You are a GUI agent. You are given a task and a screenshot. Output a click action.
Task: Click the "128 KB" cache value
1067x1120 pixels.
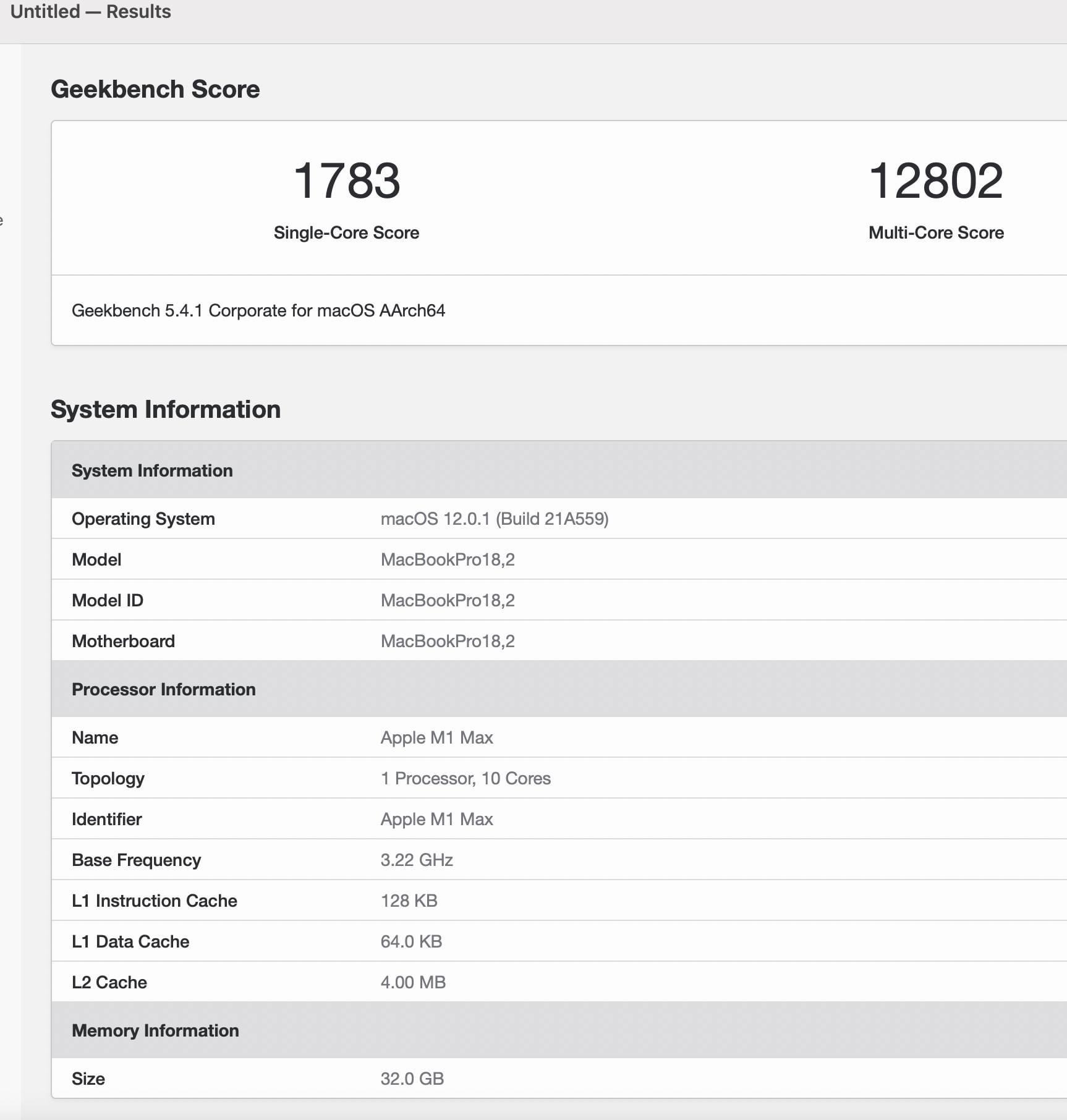coord(409,901)
